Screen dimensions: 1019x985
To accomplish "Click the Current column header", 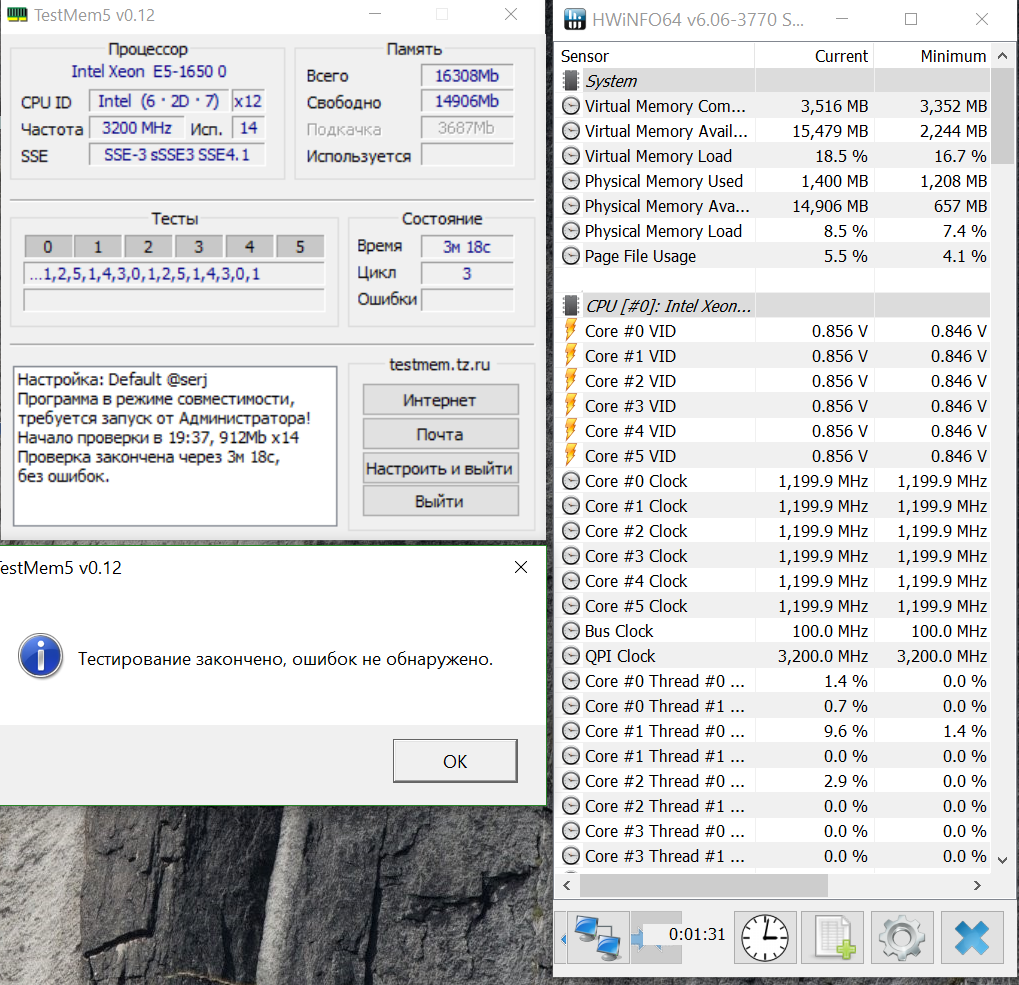I will click(814, 56).
